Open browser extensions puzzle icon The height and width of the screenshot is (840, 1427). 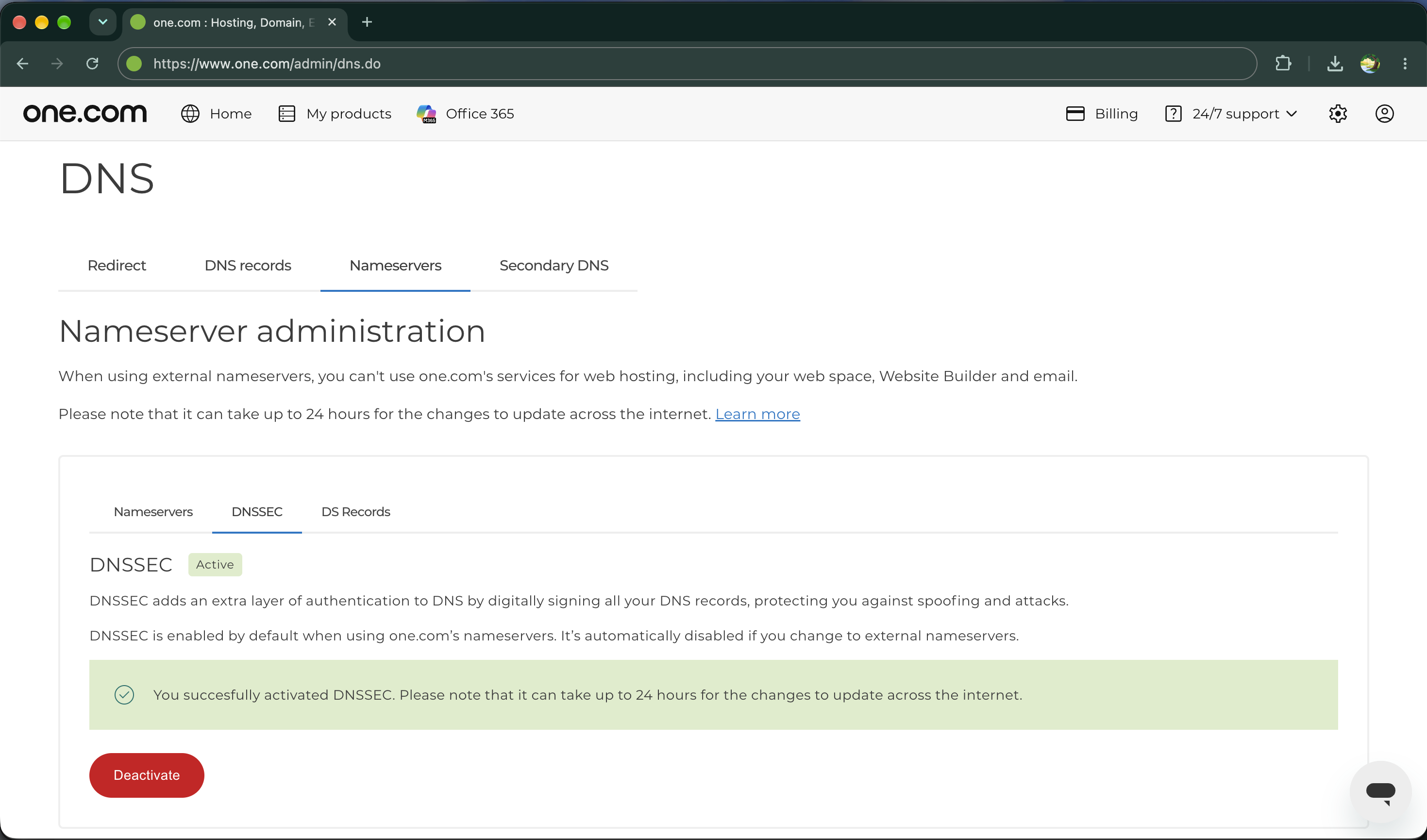(x=1283, y=64)
